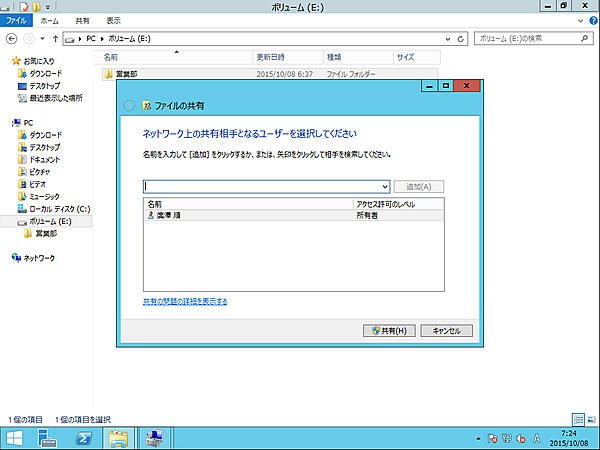Click the volume speaker tray icon
The width and height of the screenshot is (600, 450).
[521, 439]
